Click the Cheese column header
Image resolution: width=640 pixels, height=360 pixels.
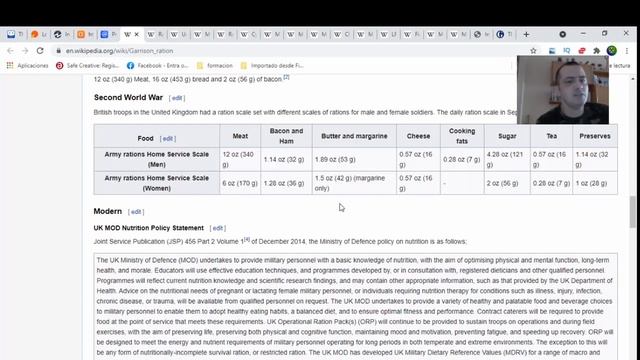point(418,136)
